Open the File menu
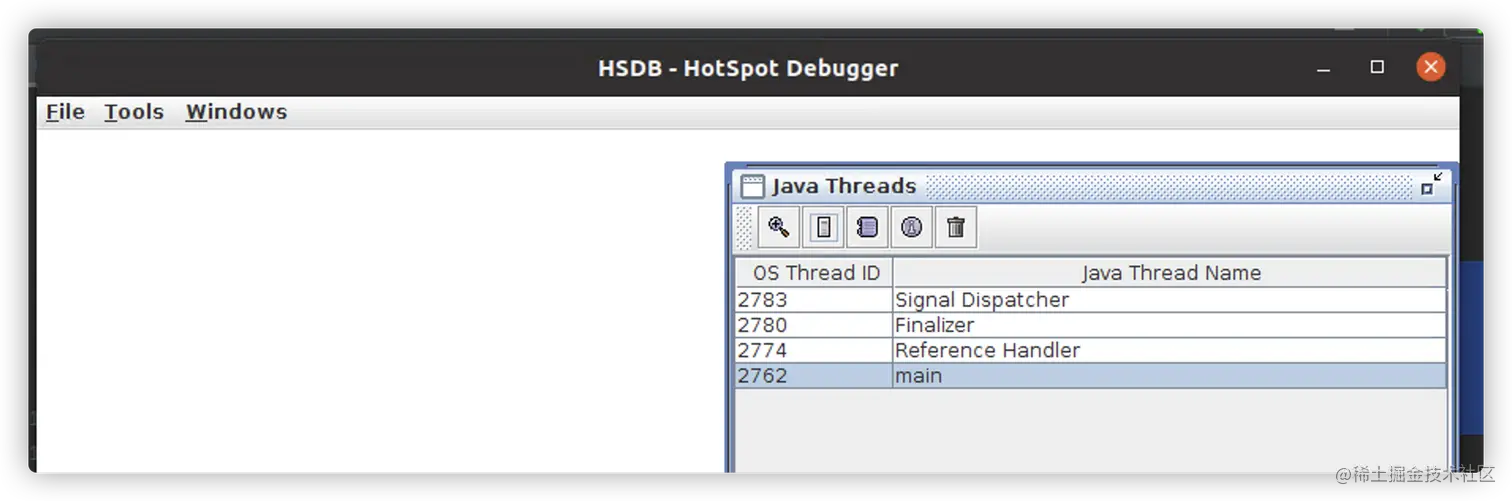 coord(65,112)
